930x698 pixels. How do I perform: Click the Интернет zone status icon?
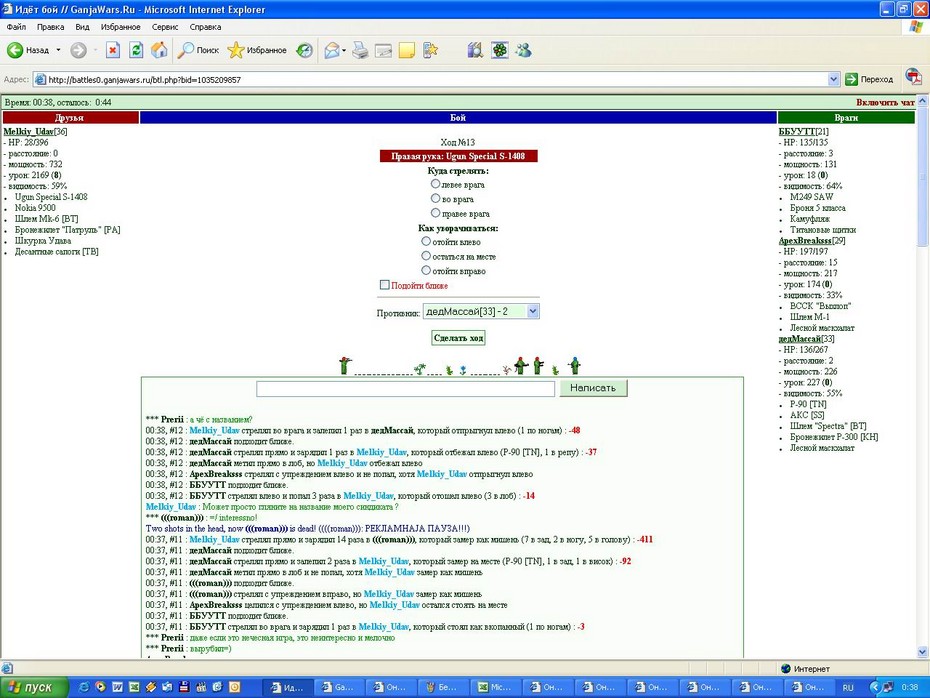pyautogui.click(x=786, y=668)
